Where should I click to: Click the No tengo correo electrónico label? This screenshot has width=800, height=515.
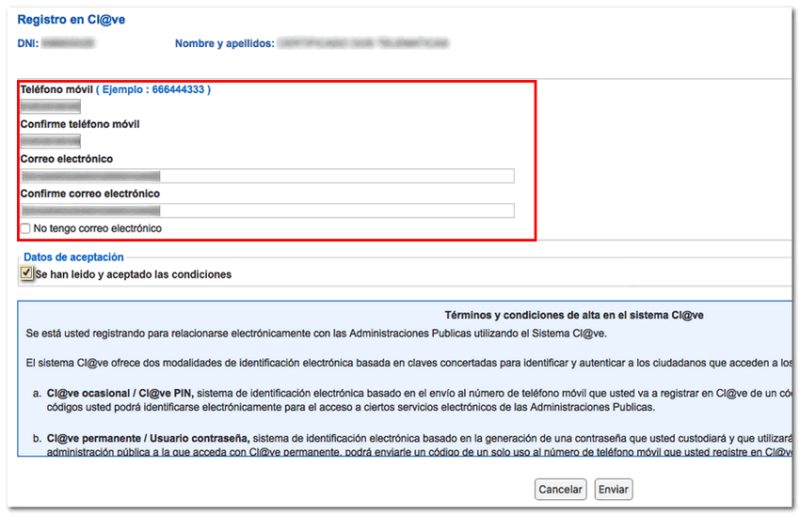pyautogui.click(x=97, y=228)
